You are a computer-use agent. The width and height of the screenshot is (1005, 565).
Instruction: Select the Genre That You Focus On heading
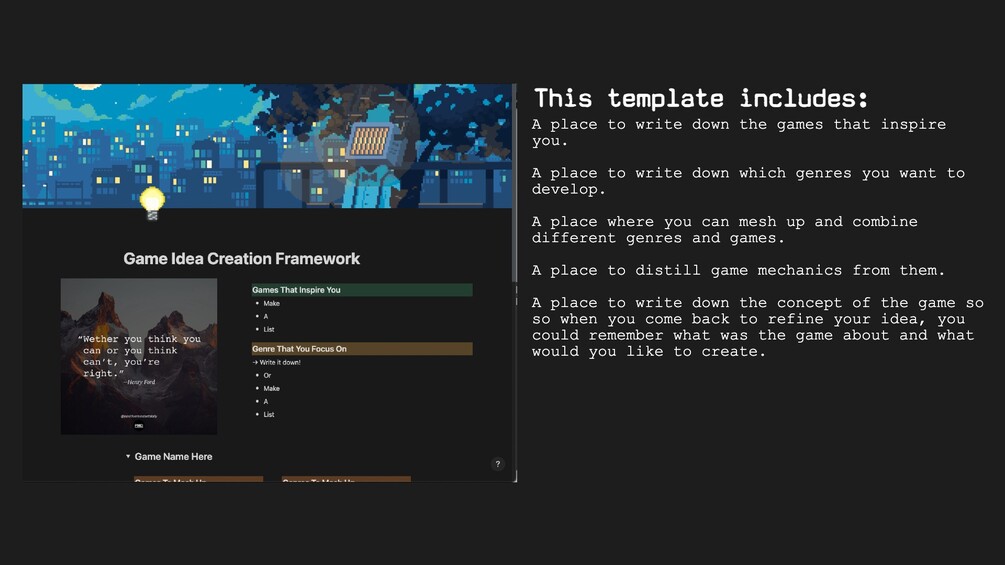(x=362, y=348)
